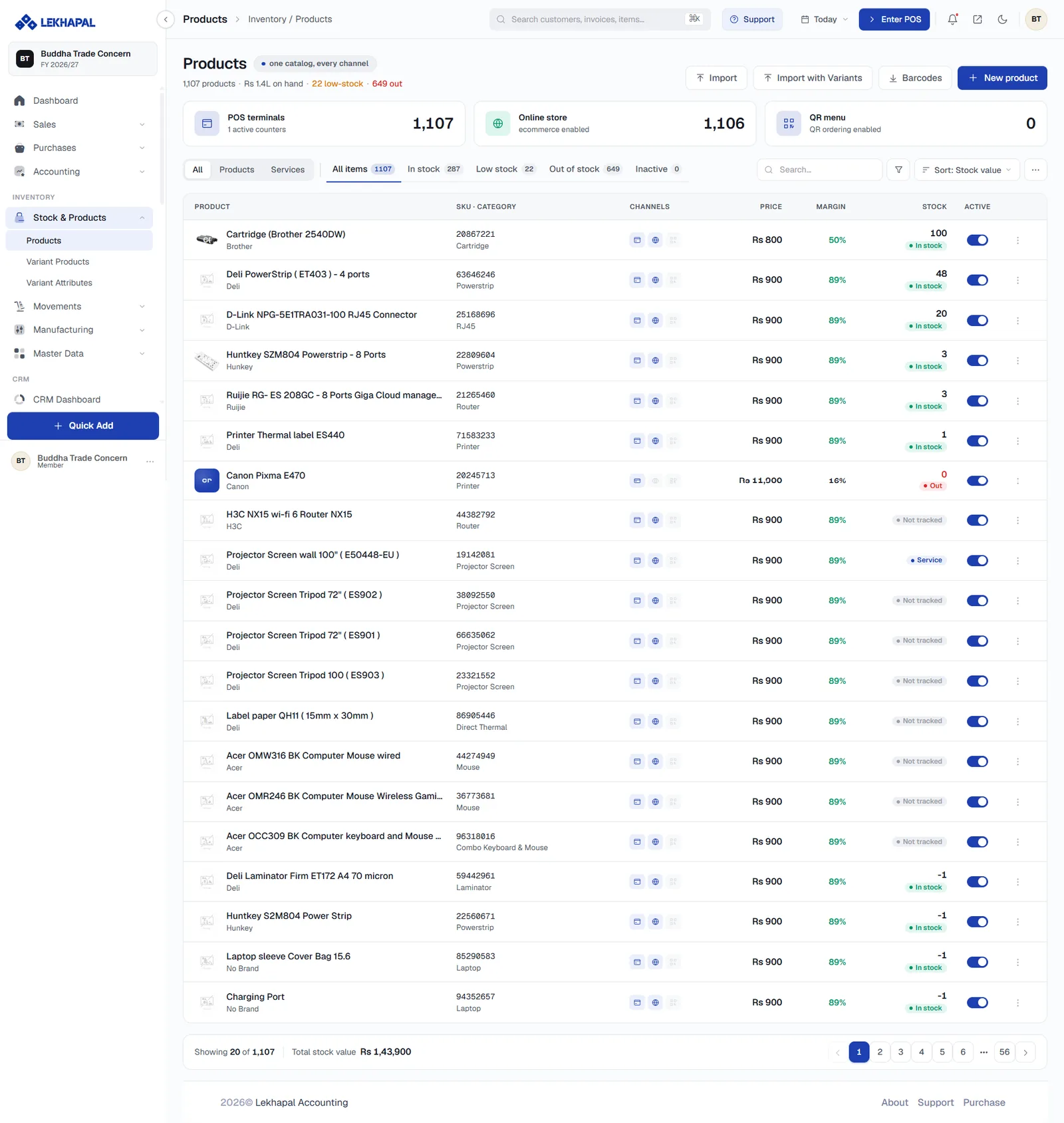
Task: Open the Today date dropdown
Action: click(x=824, y=19)
